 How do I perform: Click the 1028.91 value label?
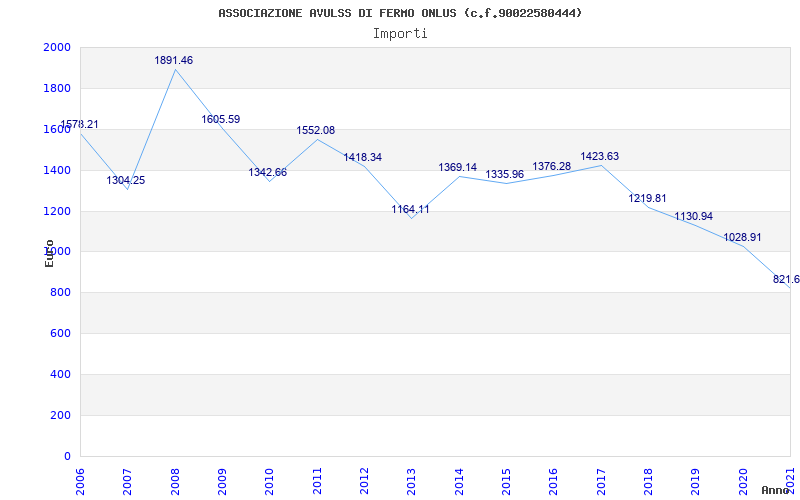pos(742,237)
